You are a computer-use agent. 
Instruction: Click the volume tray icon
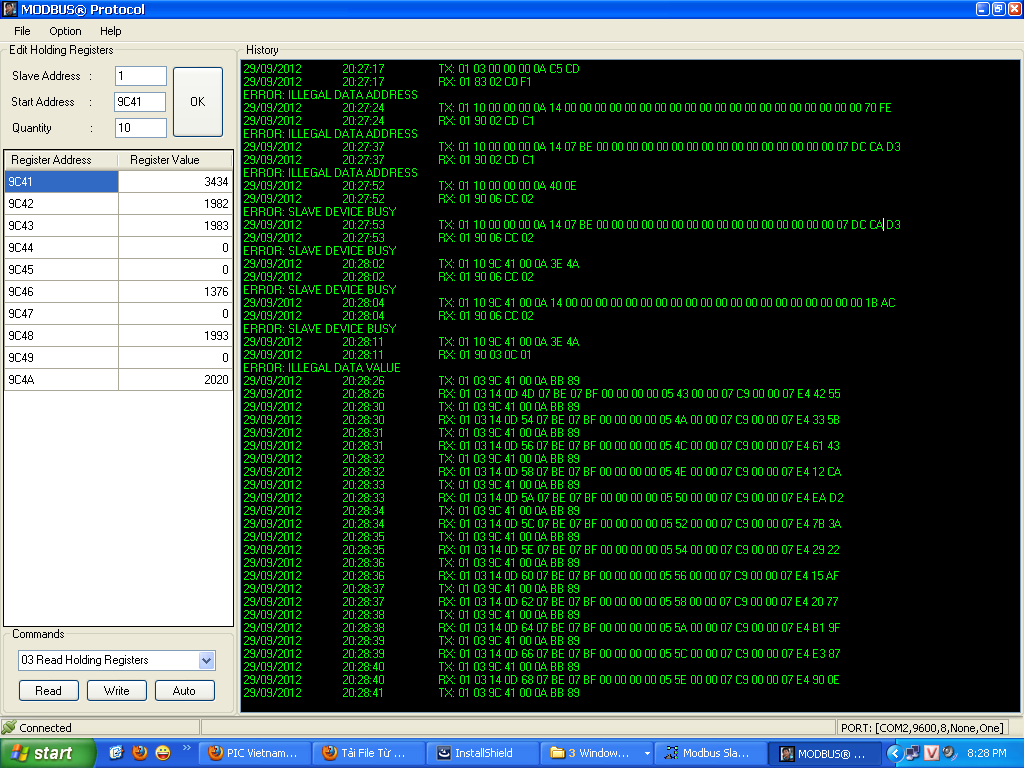click(949, 753)
